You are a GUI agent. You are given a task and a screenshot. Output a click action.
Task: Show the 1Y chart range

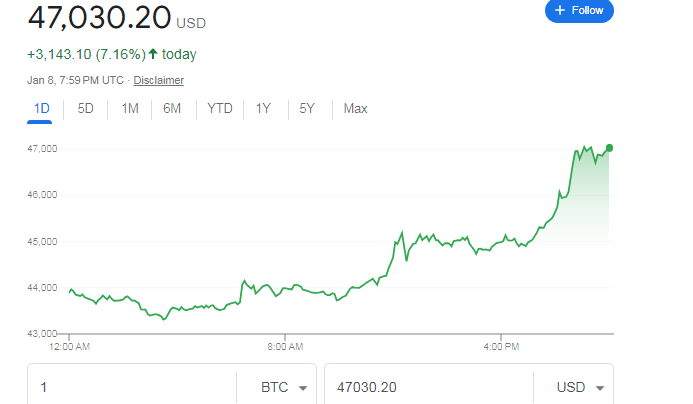click(x=263, y=109)
